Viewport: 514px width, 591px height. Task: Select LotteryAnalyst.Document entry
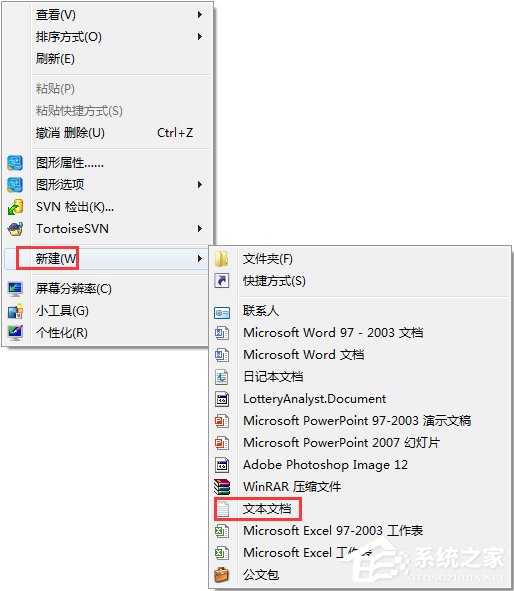tap(360, 399)
